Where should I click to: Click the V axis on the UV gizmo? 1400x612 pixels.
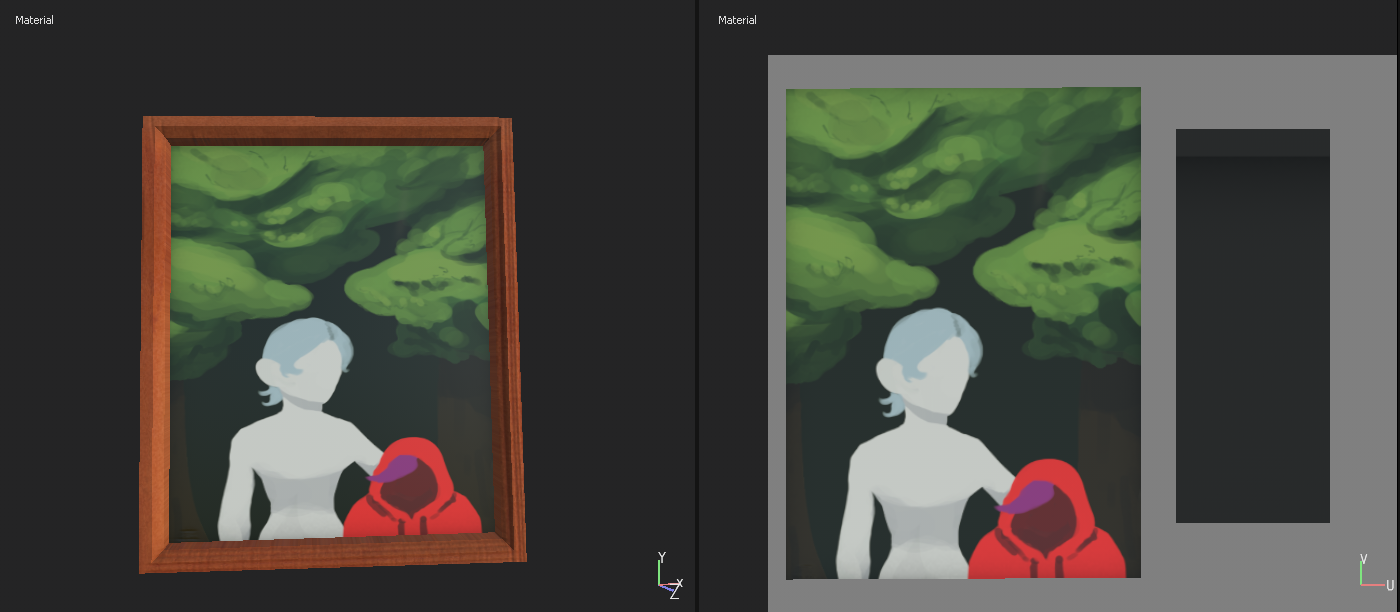click(1363, 558)
